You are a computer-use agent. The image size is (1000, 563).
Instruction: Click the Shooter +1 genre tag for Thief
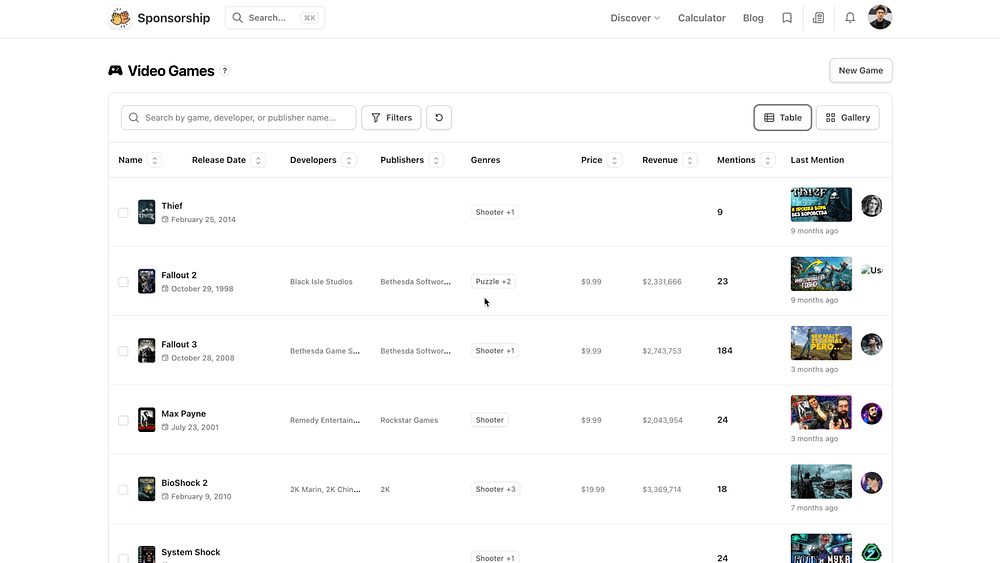click(495, 212)
